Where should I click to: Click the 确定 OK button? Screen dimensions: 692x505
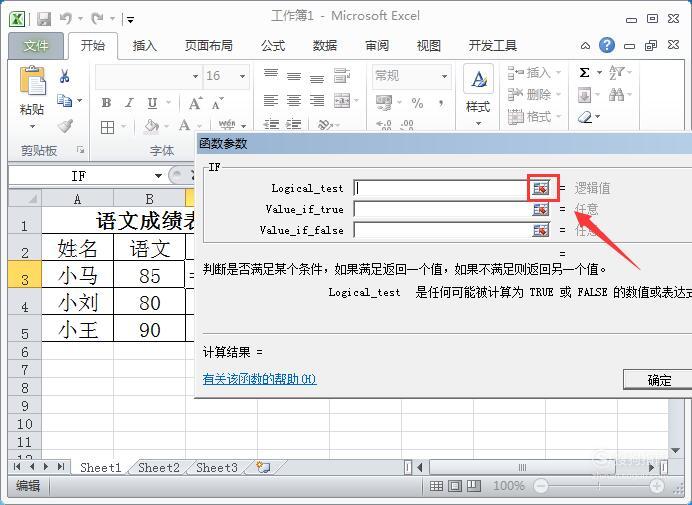(658, 380)
